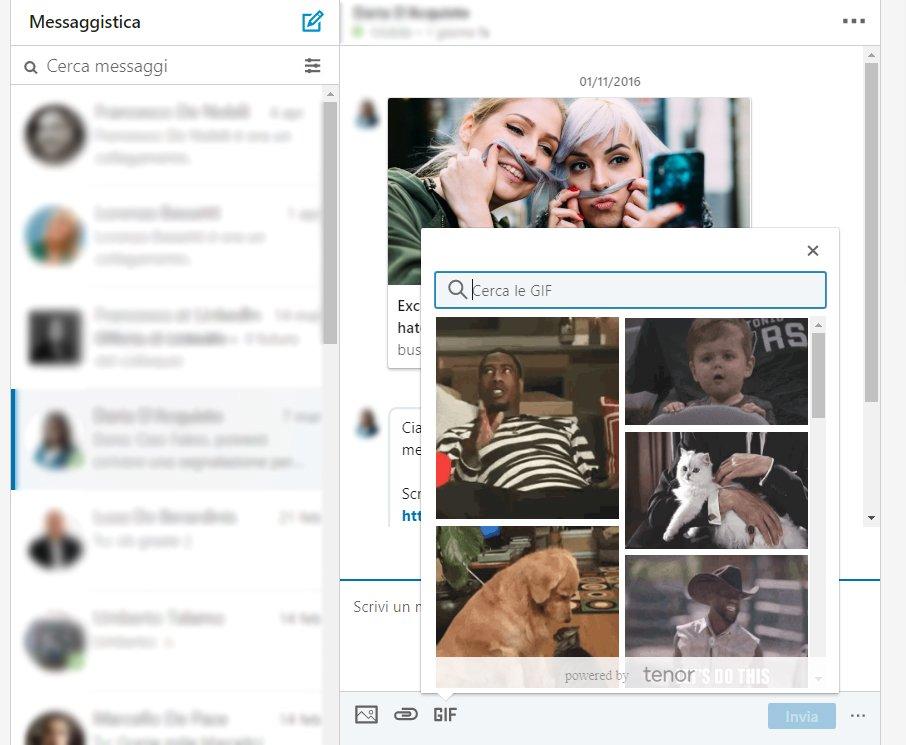Close the GIF search popup
Screen dimensions: 906x745
tap(812, 250)
